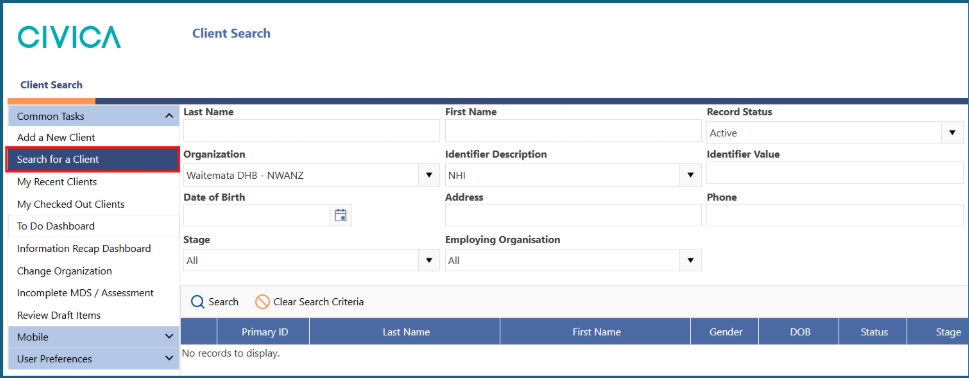Viewport: 969px width, 378px height.
Task: Click the Clear Search Criteria label
Action: pyautogui.click(x=318, y=302)
